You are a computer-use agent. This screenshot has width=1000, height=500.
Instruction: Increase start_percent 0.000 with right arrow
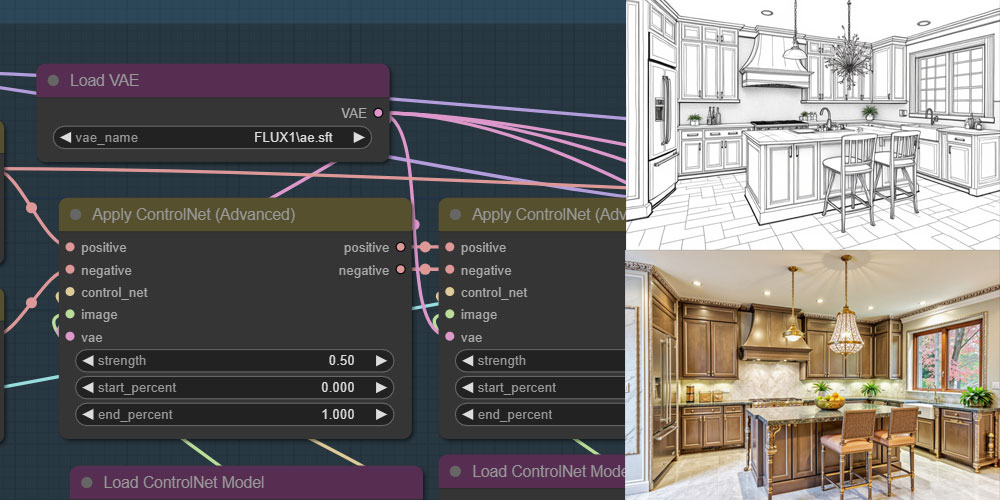[x=381, y=387]
